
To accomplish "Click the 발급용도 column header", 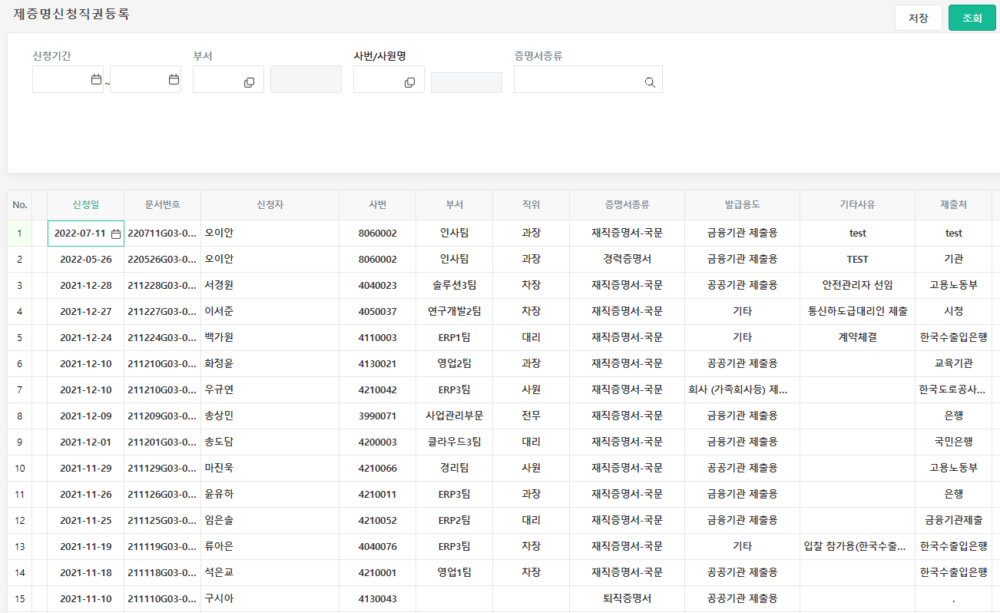I will point(741,204).
